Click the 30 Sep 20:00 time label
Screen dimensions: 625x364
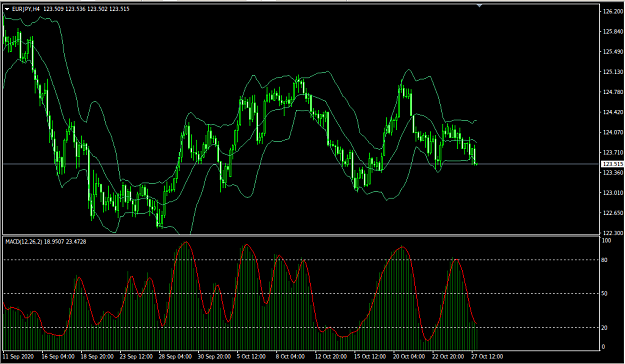coord(214,356)
